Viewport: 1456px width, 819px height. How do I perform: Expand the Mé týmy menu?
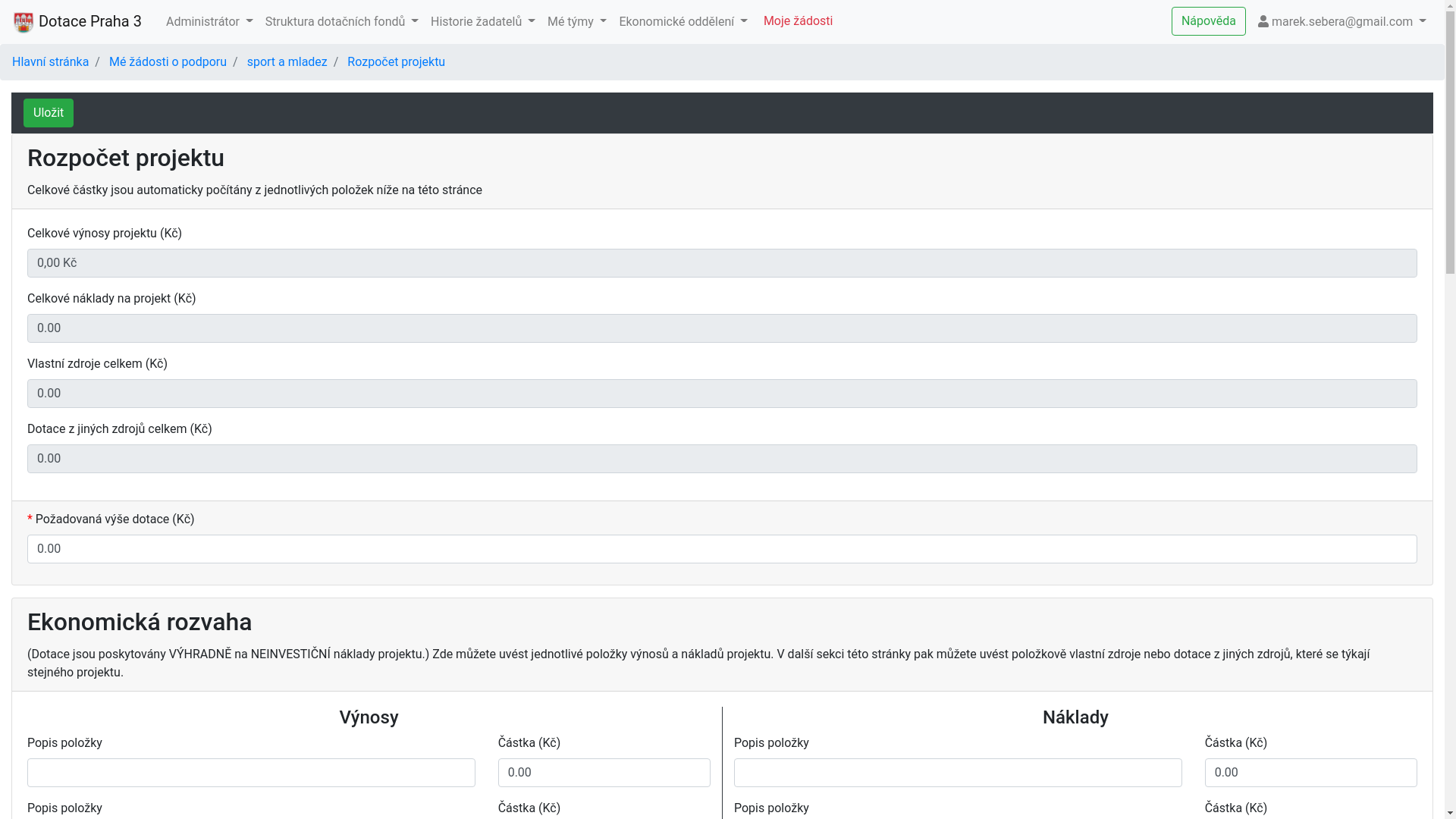tap(576, 22)
